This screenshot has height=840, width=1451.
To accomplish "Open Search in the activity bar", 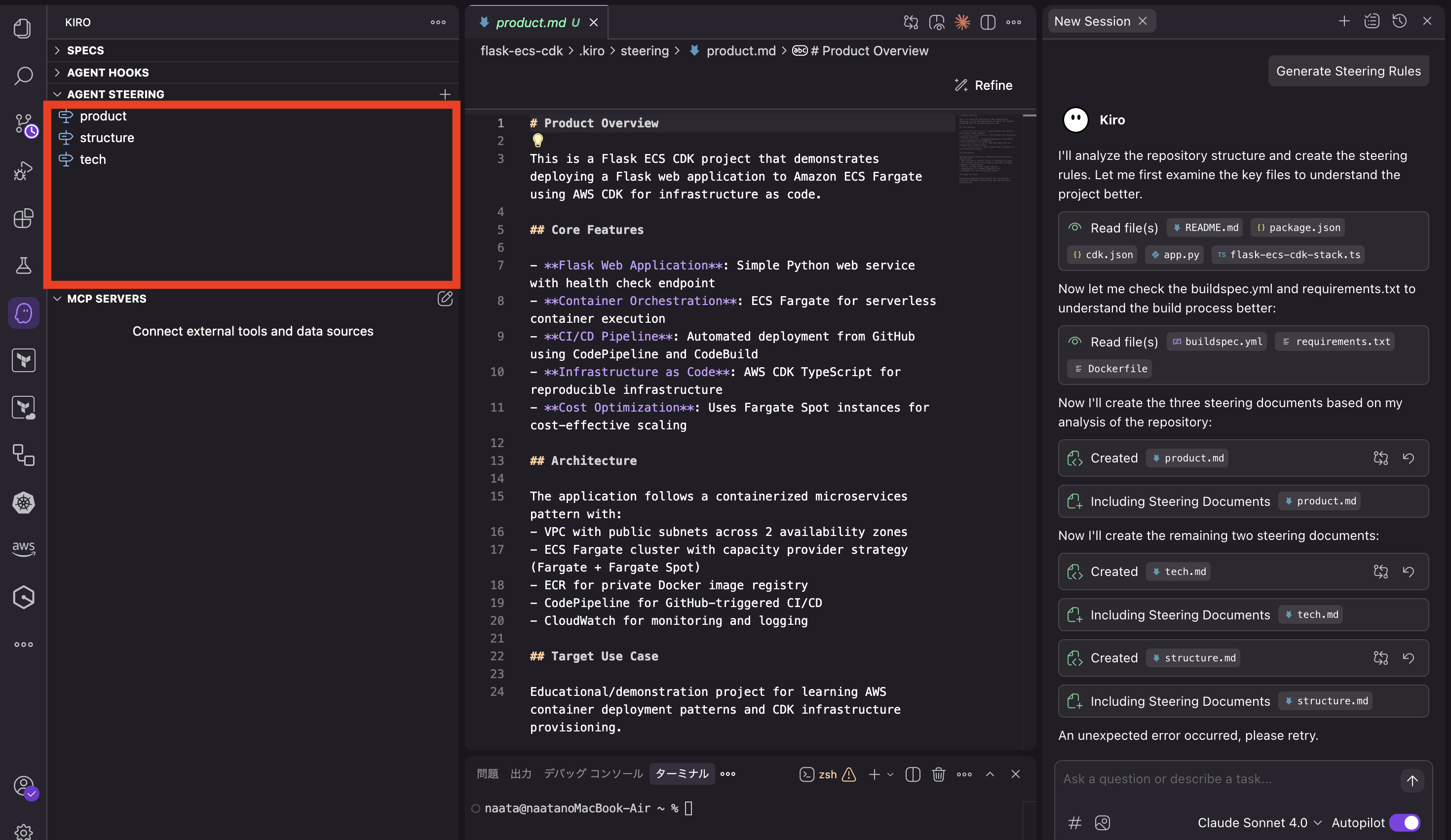I will pos(23,76).
